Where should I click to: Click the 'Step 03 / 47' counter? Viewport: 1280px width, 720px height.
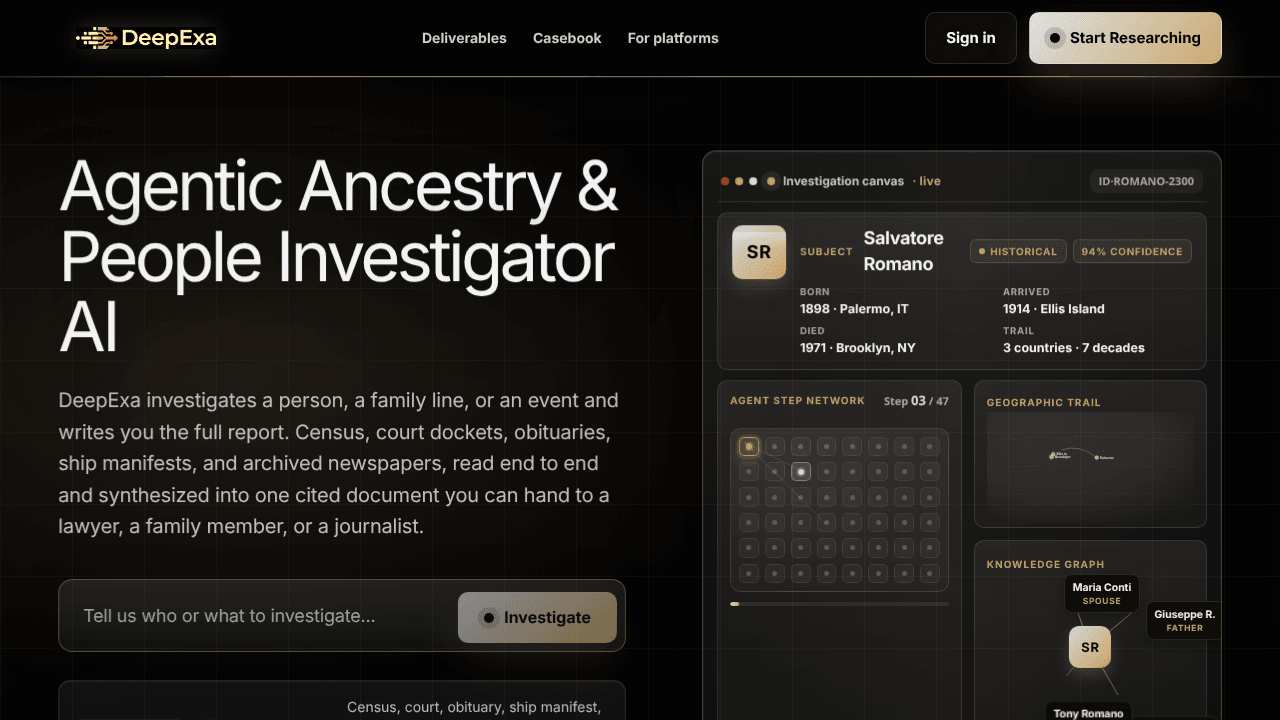[916, 401]
